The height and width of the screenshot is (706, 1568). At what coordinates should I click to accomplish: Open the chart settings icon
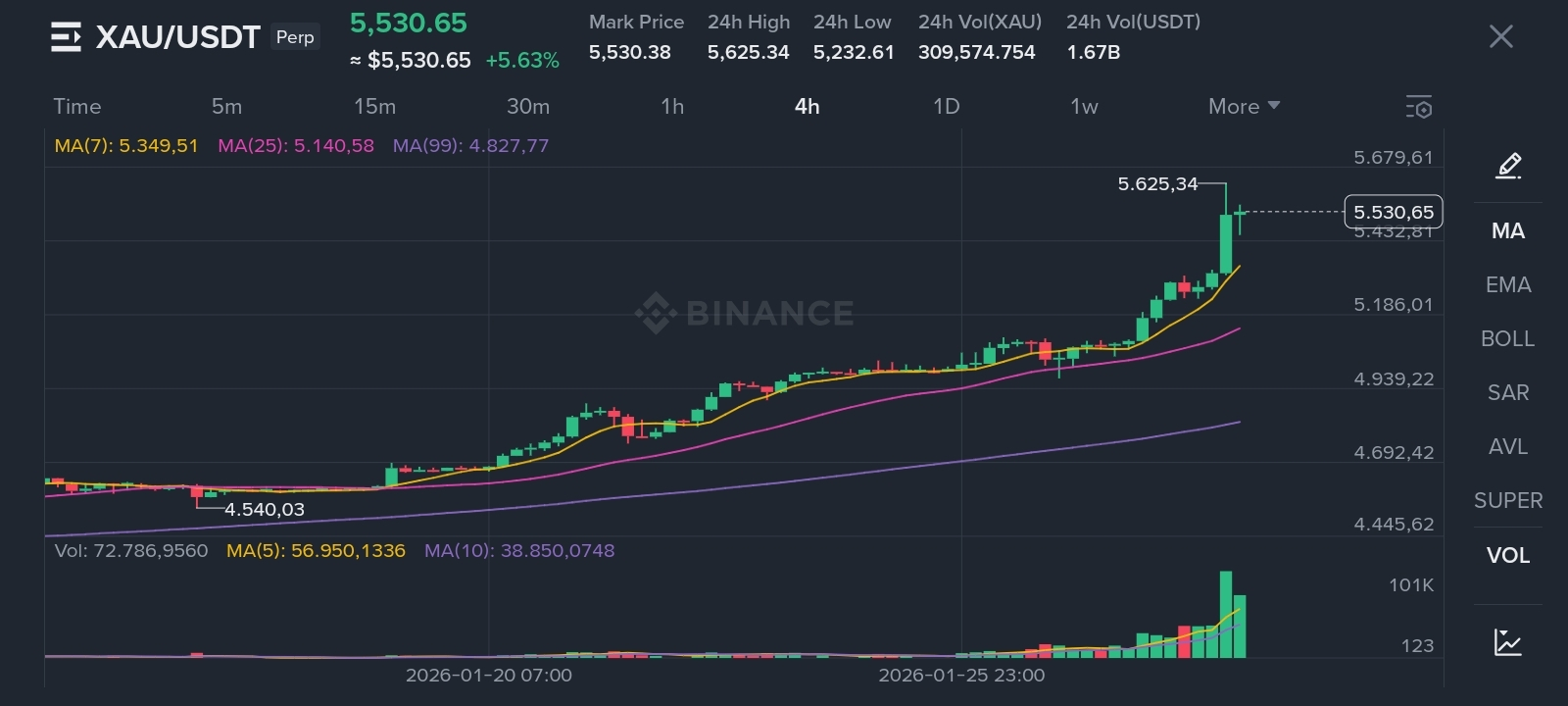1419,107
